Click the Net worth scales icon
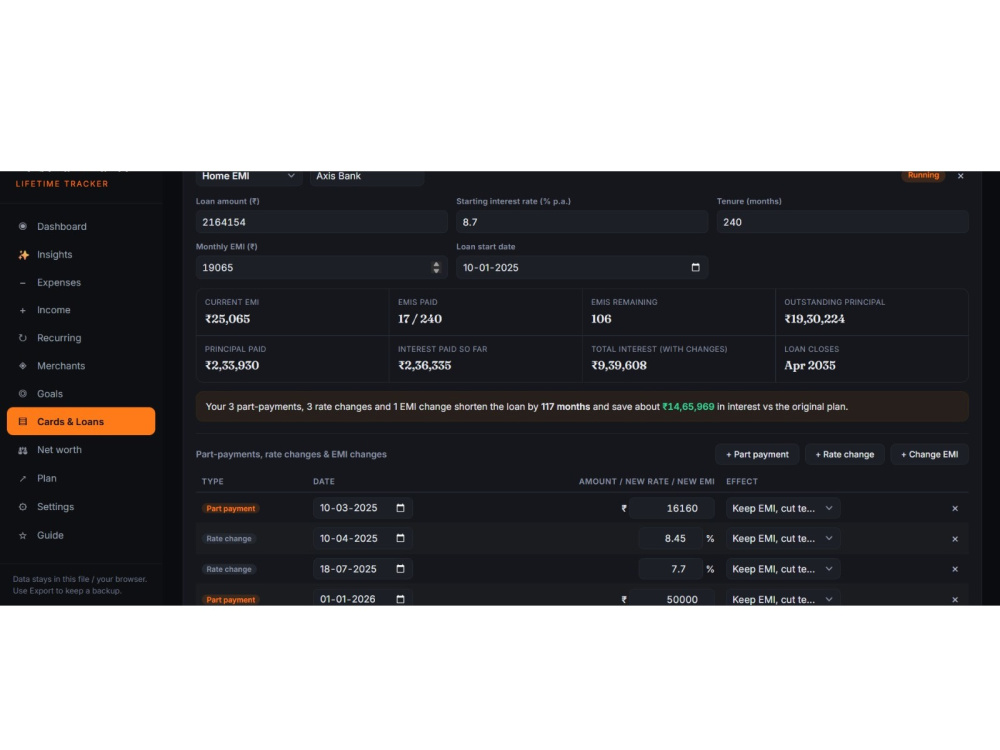The width and height of the screenshot is (1000, 750). (x=23, y=450)
